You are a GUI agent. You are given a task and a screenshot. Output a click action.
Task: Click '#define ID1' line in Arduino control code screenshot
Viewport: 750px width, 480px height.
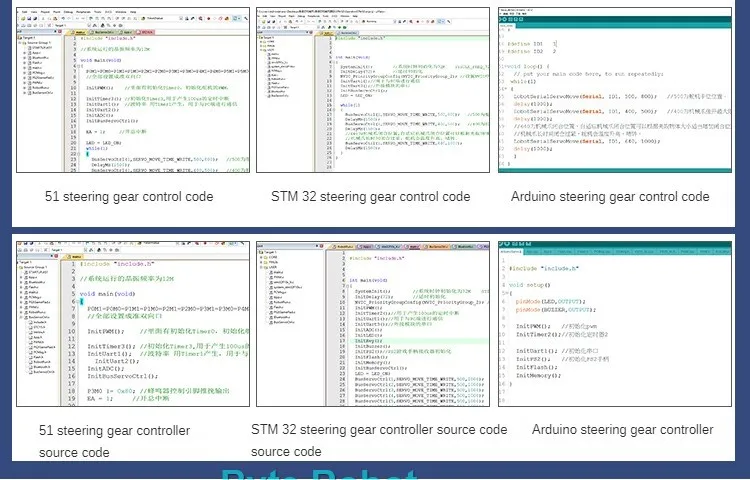pyautogui.click(x=532, y=44)
